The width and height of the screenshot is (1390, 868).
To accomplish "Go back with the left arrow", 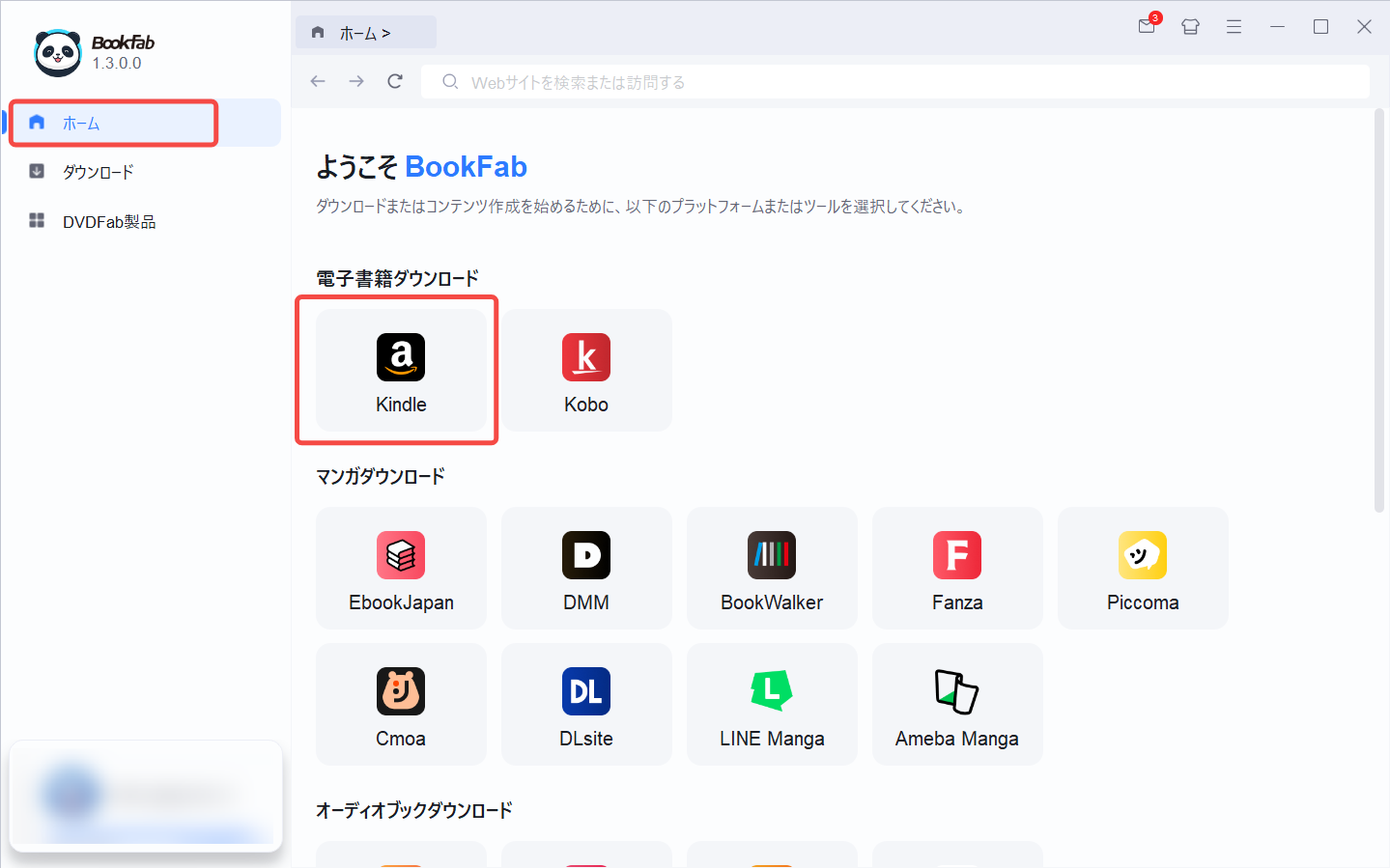I will 318,81.
